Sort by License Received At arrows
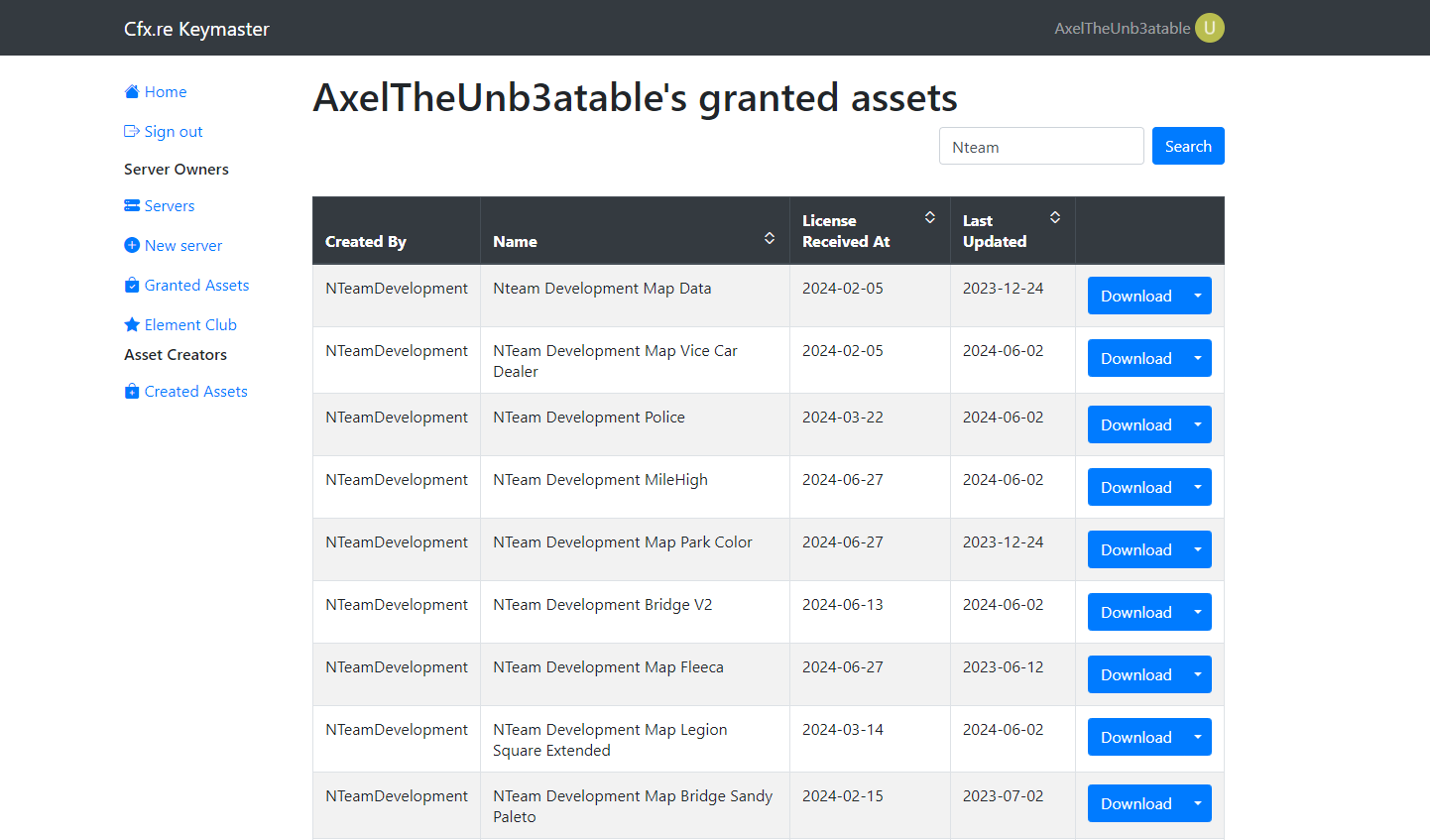The image size is (1430, 840). pyautogui.click(x=930, y=217)
